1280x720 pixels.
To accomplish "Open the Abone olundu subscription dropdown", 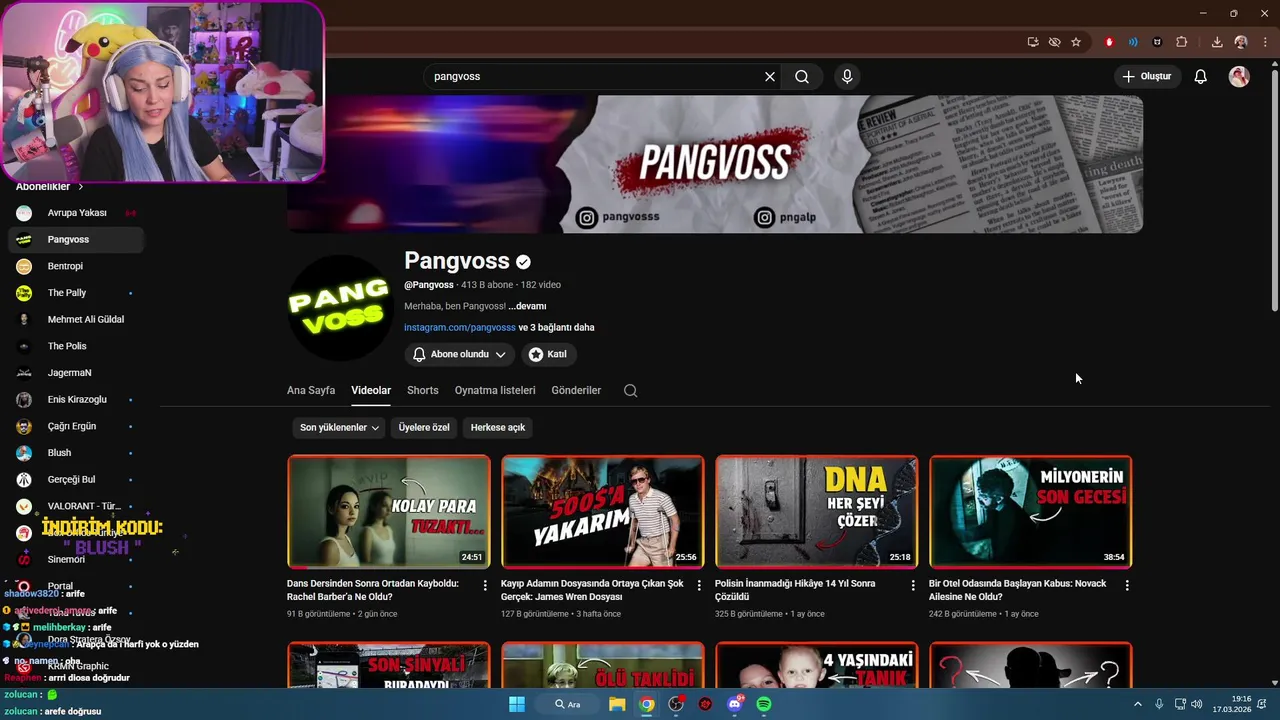I will click(x=460, y=354).
